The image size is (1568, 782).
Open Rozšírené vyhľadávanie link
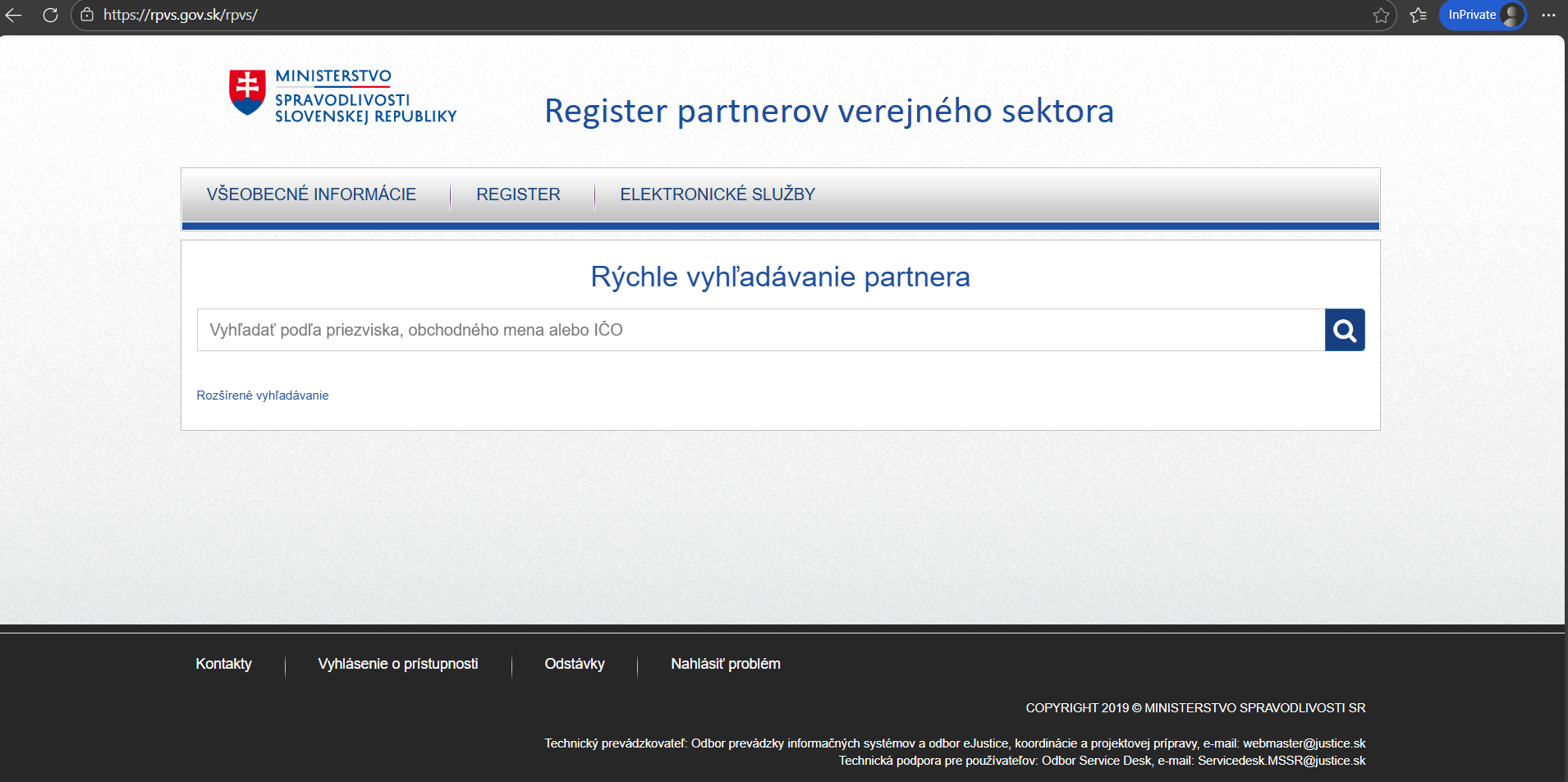(x=263, y=396)
